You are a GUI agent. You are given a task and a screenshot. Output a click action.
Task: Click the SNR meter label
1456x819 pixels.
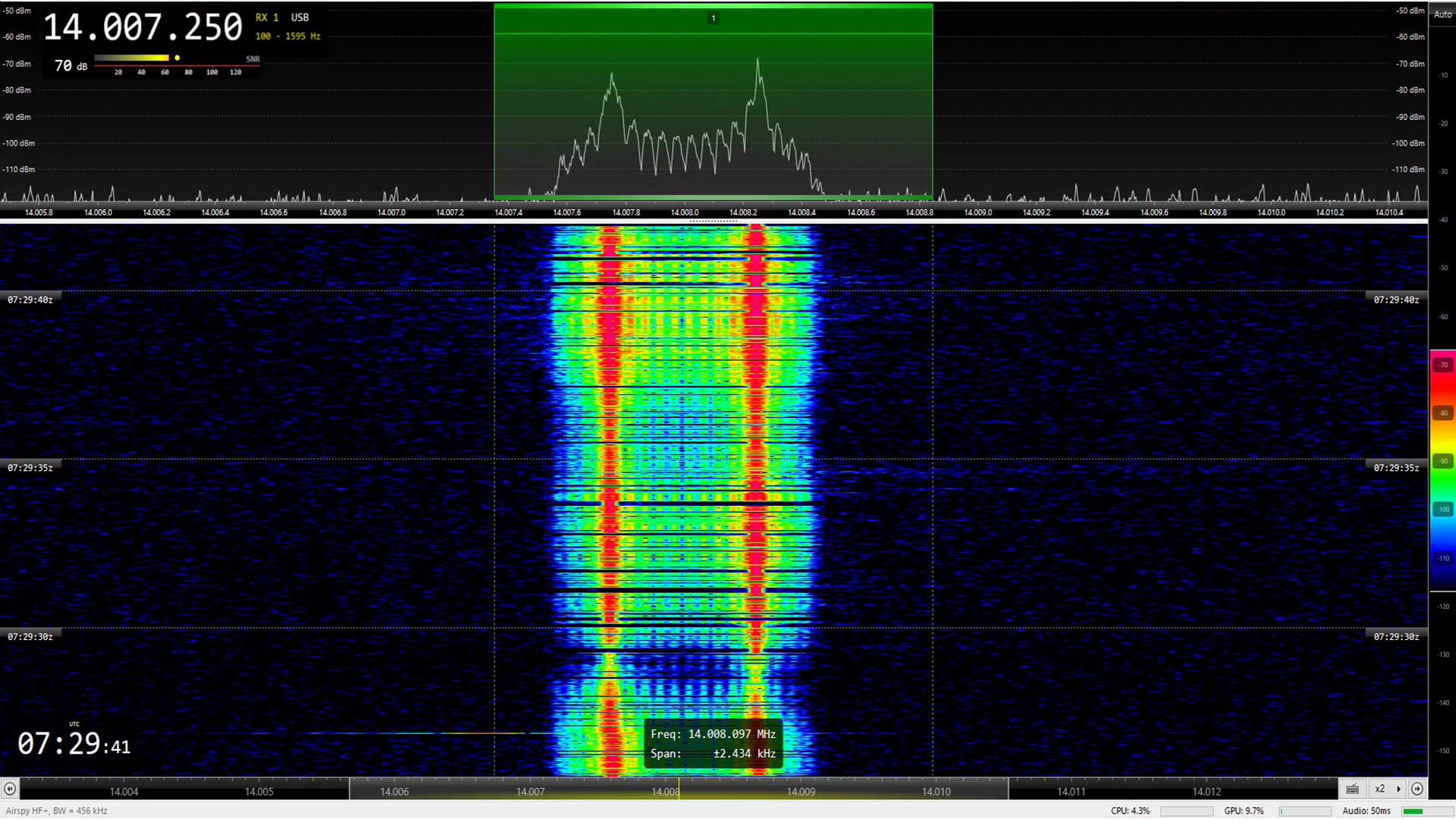(x=253, y=59)
